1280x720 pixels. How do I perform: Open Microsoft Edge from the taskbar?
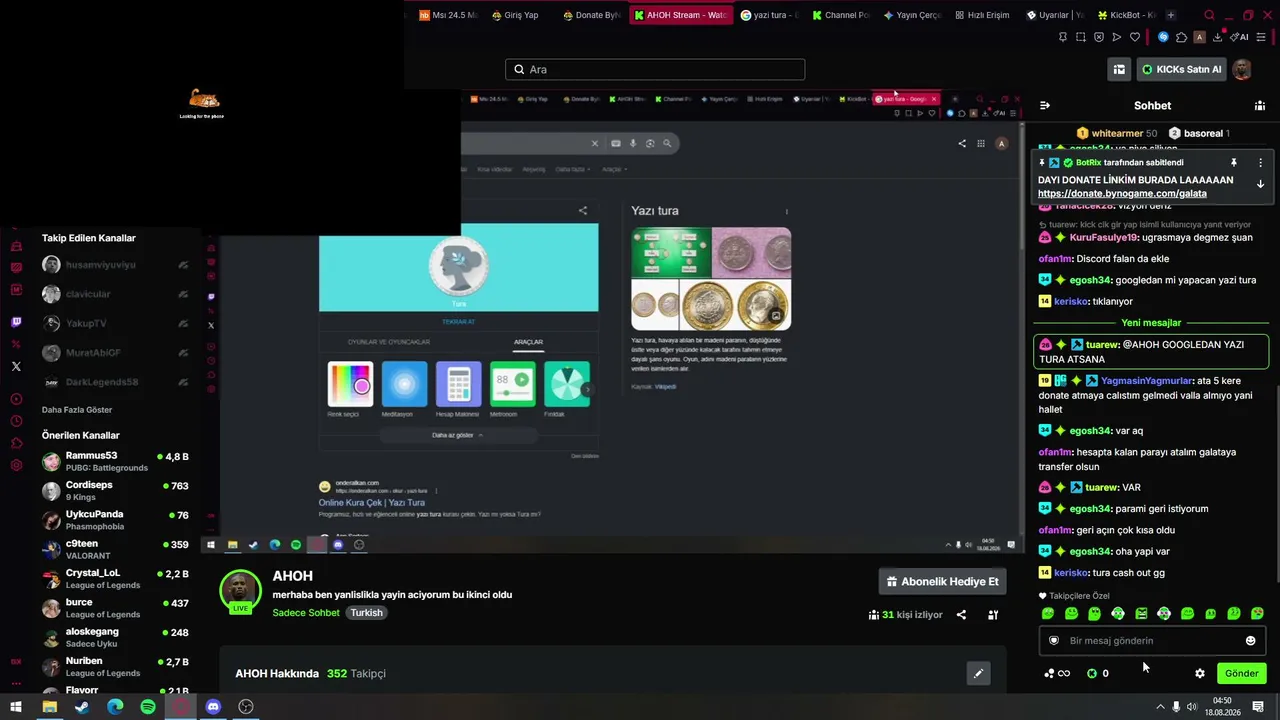pyautogui.click(x=115, y=707)
